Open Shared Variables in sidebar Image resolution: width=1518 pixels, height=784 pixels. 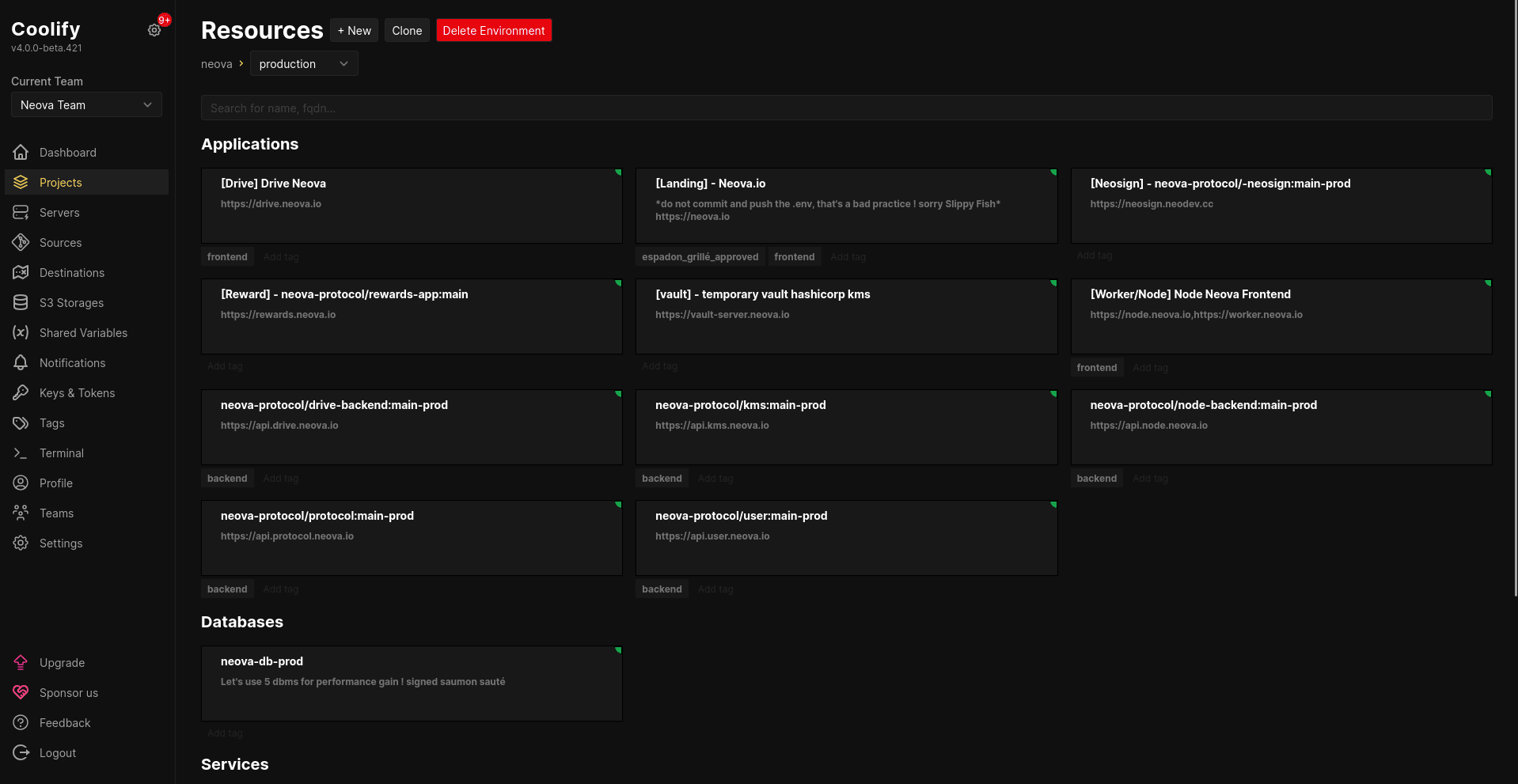[x=83, y=333]
